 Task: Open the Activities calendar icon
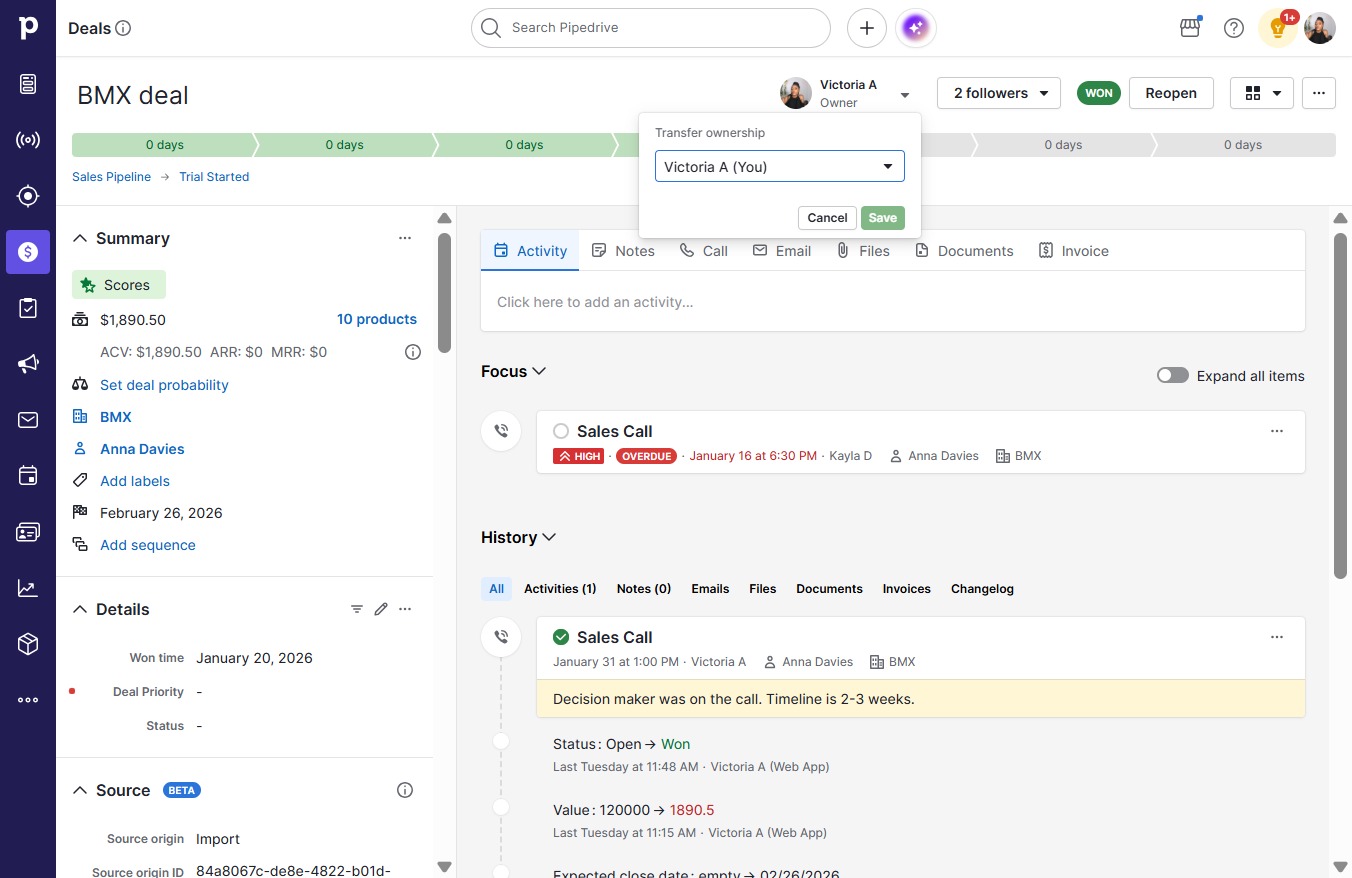pos(28,476)
